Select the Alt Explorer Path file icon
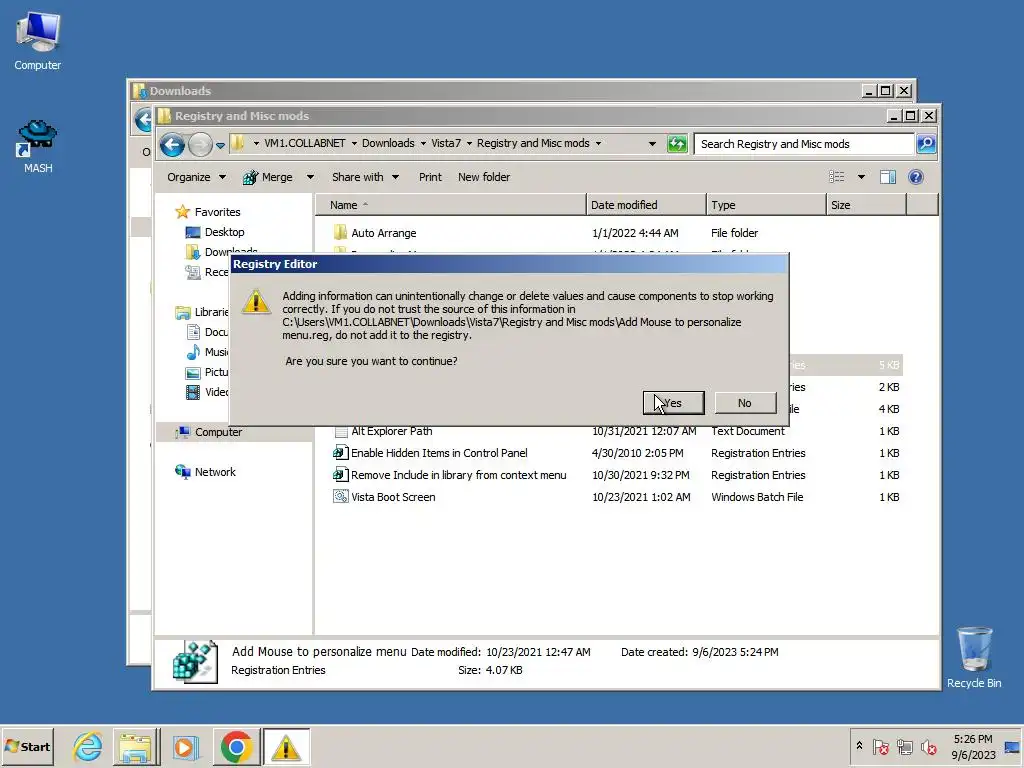This screenshot has height=768, width=1024. pos(340,432)
